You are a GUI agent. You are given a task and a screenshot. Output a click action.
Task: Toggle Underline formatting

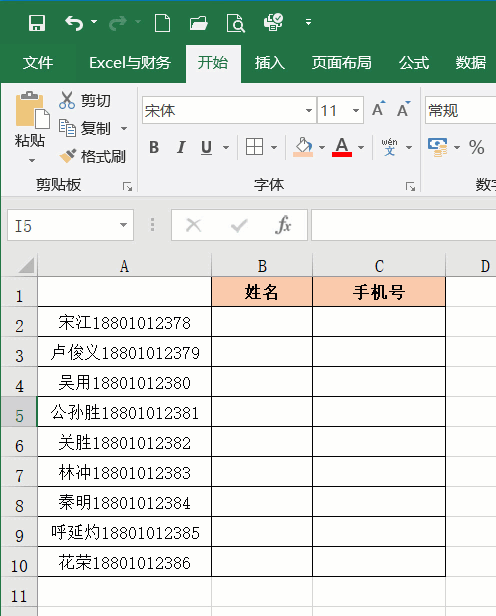click(207, 148)
